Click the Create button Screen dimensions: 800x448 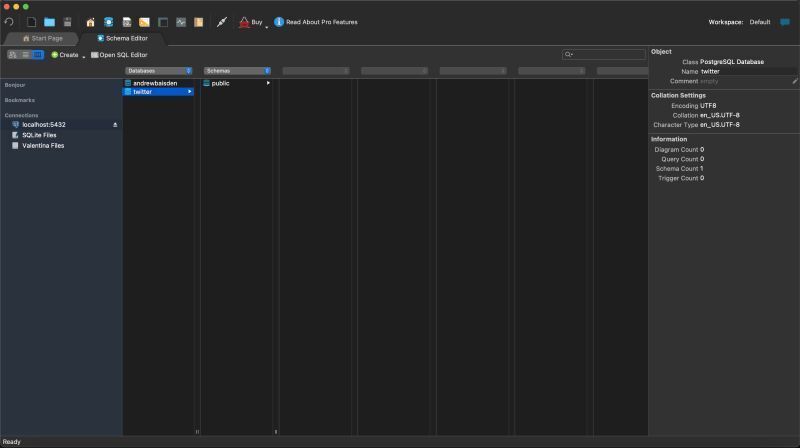[x=65, y=55]
